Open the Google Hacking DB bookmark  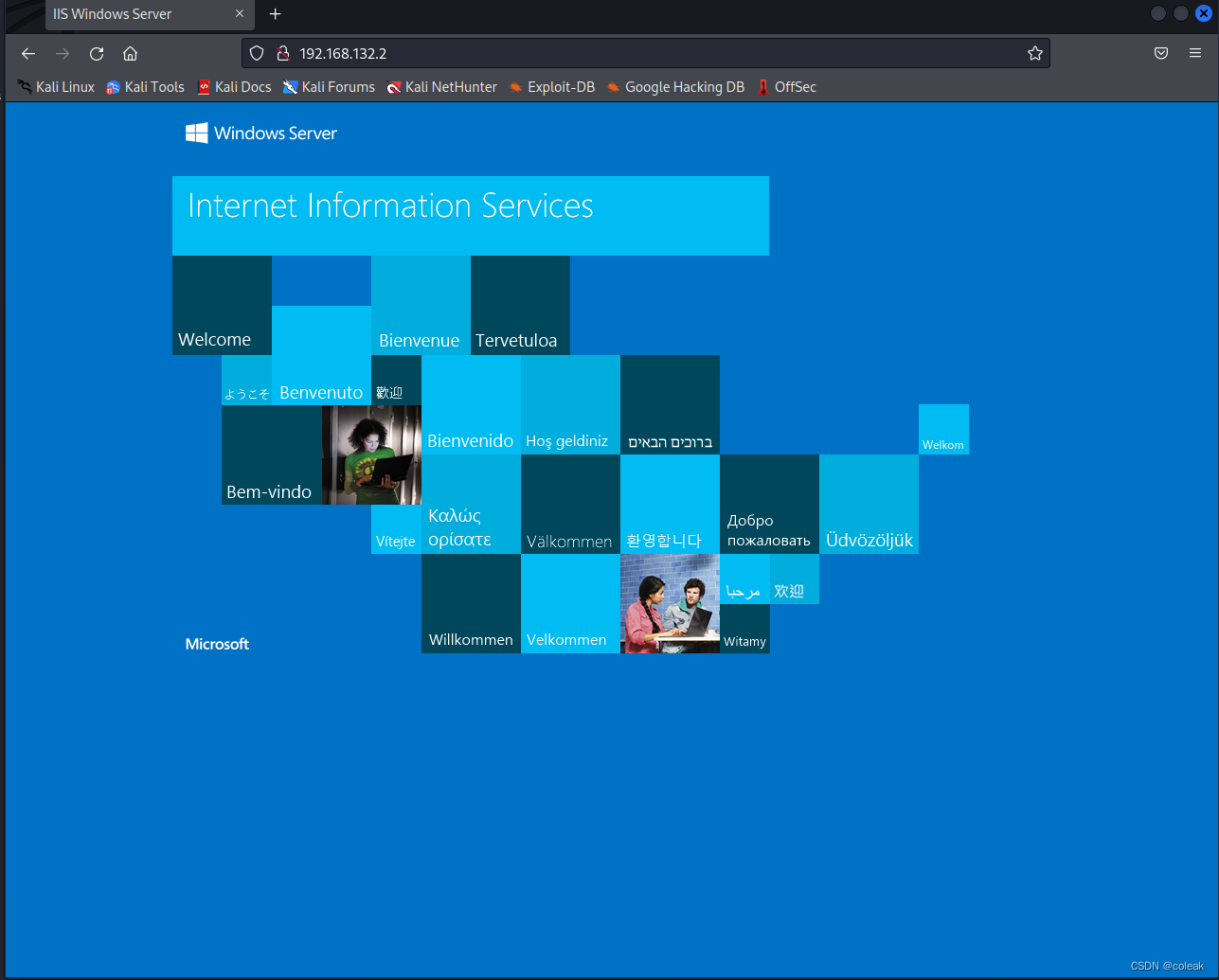pyautogui.click(x=675, y=87)
